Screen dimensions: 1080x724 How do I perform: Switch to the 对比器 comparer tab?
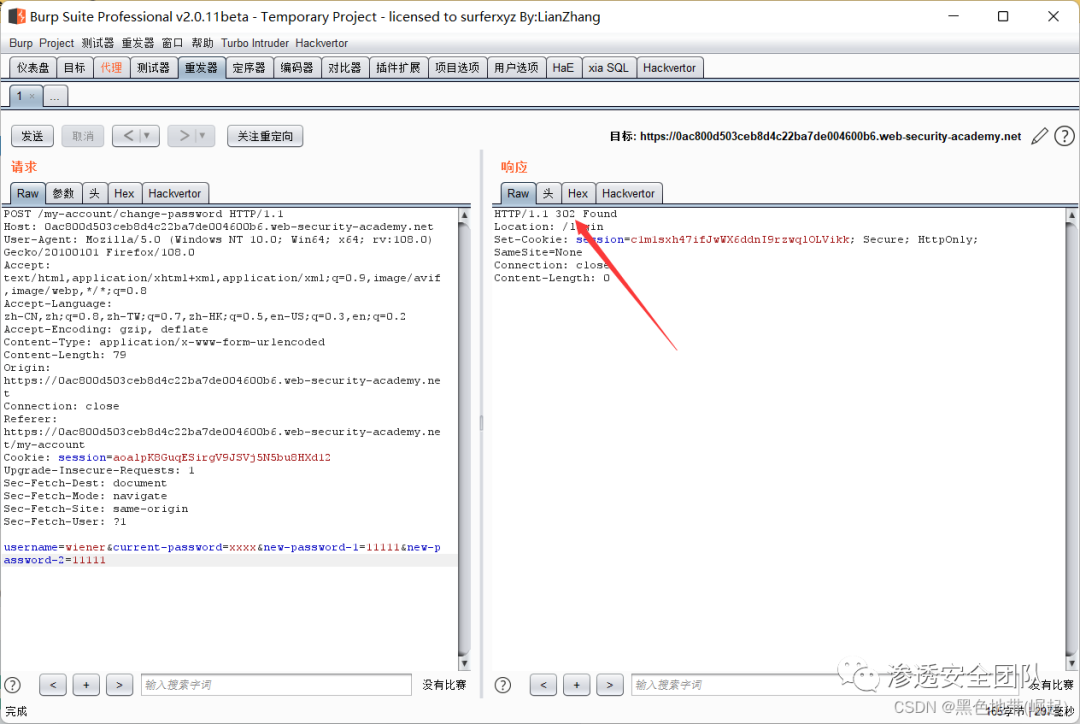coord(344,68)
